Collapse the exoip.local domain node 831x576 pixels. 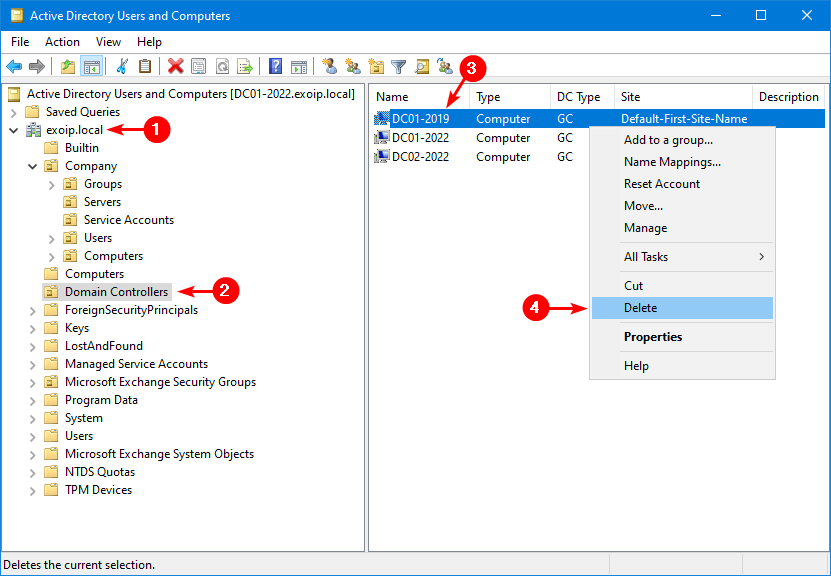(14, 130)
